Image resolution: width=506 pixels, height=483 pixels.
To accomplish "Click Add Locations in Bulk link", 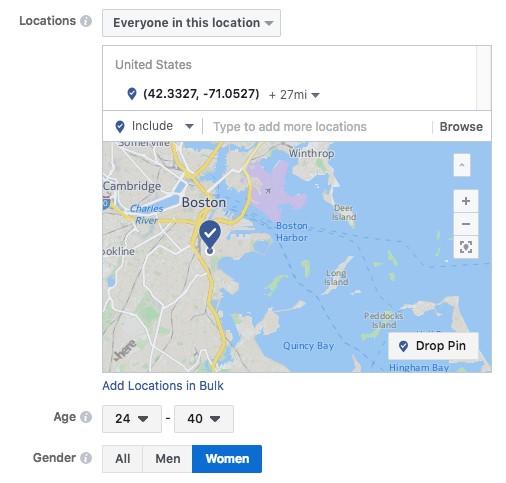I will [163, 386].
